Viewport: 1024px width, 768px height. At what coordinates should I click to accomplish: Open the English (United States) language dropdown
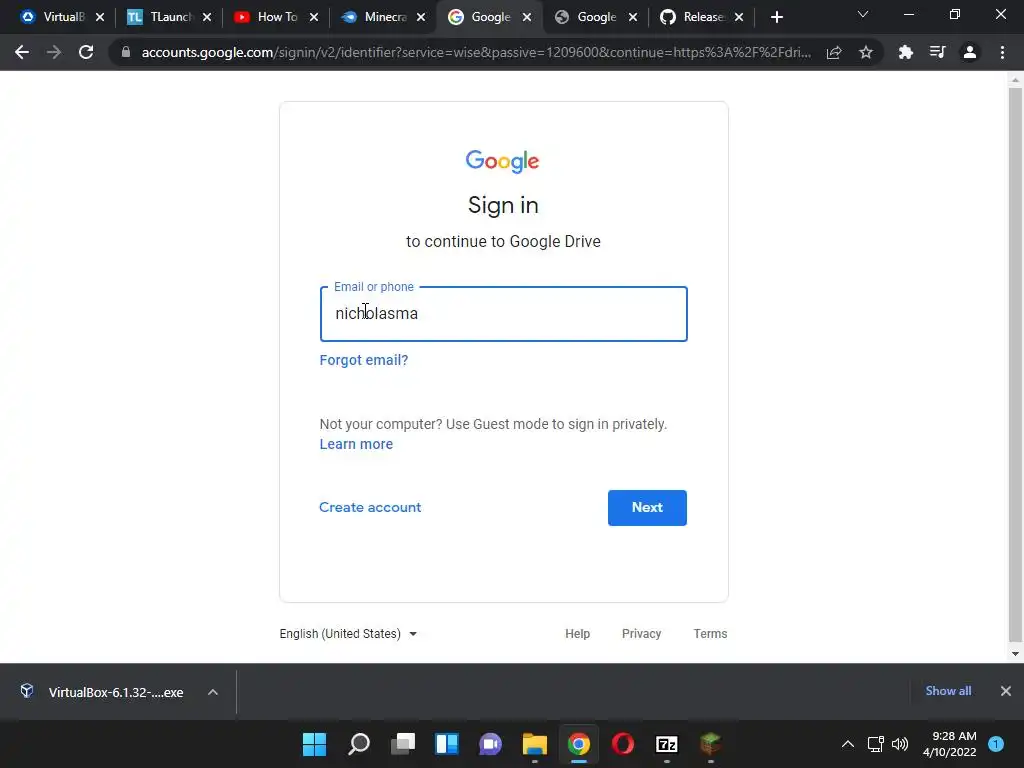click(348, 633)
